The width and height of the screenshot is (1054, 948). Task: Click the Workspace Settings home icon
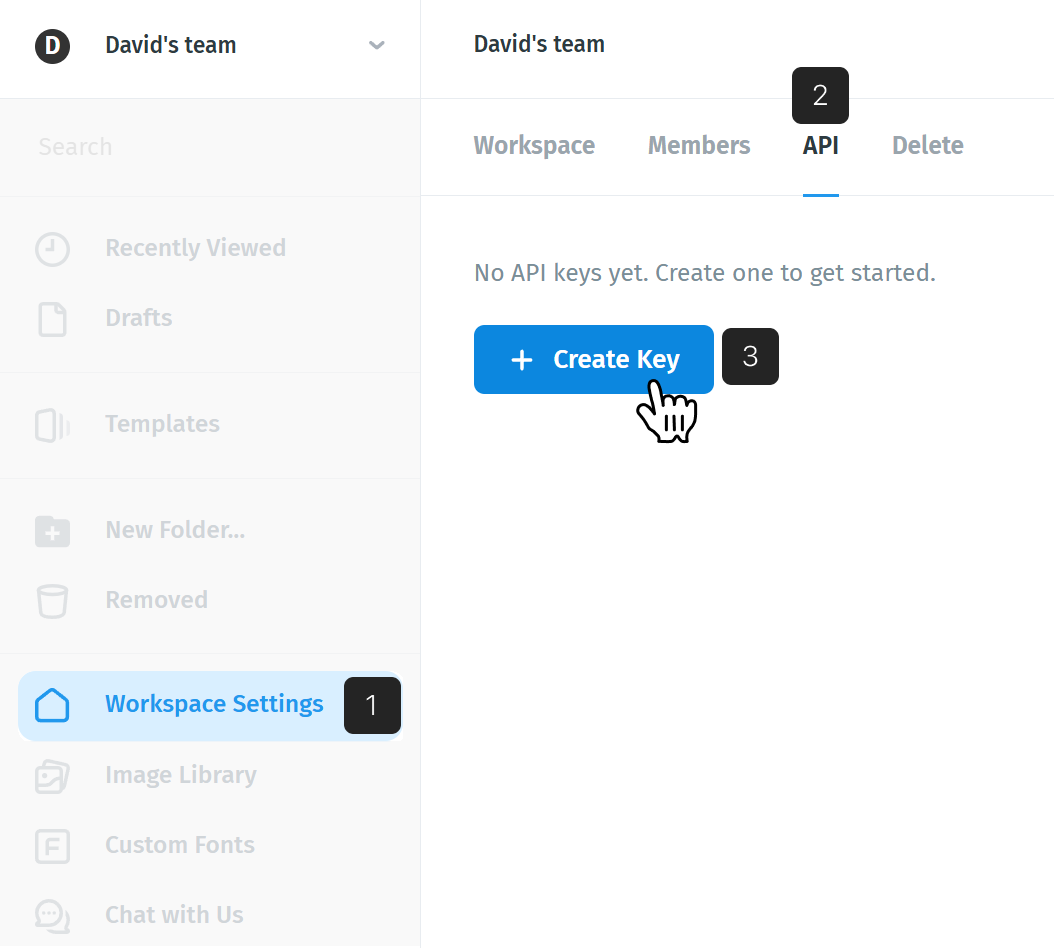click(52, 705)
